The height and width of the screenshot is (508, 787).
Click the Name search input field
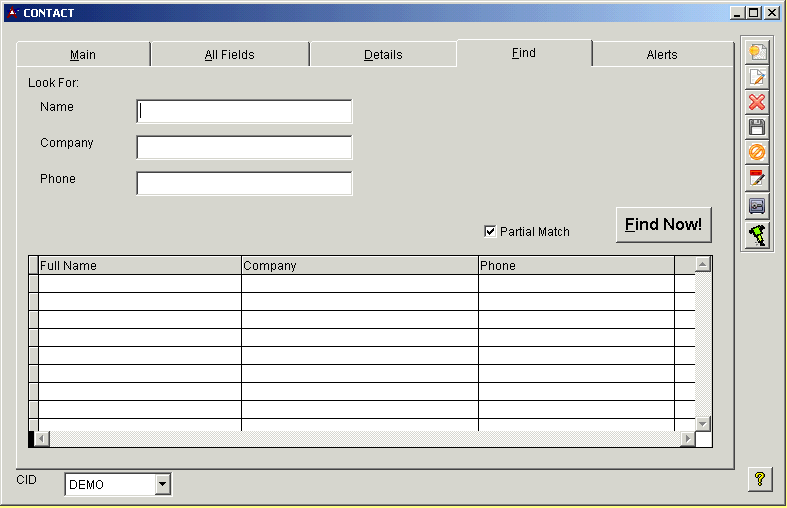pos(244,111)
